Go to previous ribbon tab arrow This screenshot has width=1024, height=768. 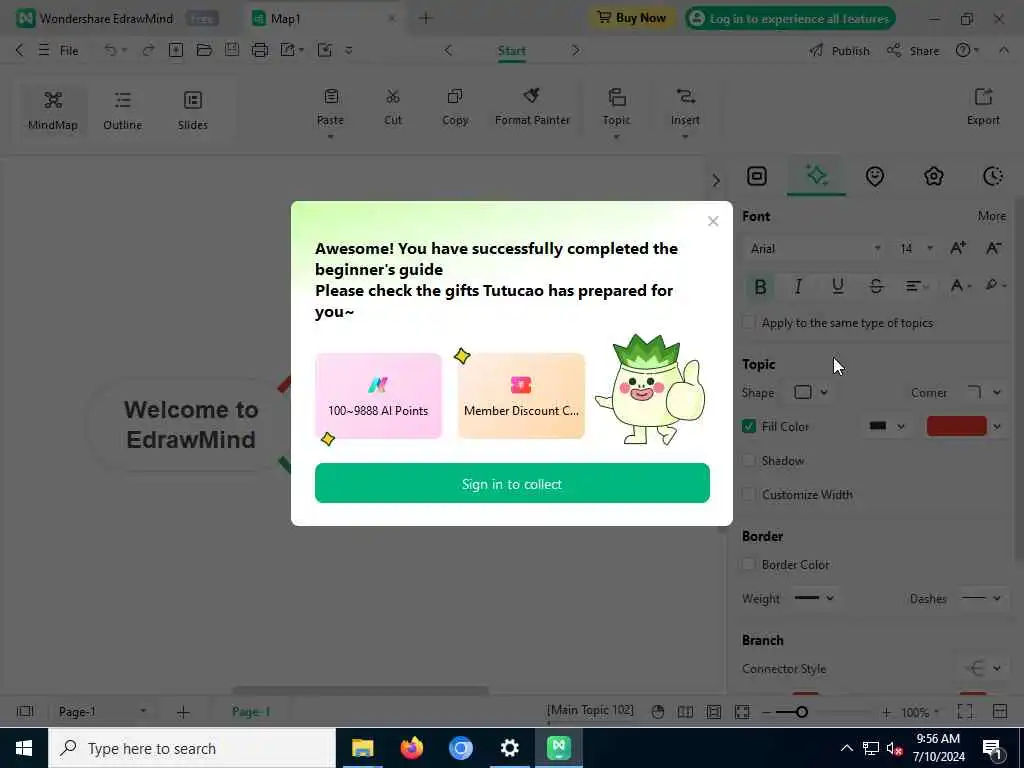point(448,50)
